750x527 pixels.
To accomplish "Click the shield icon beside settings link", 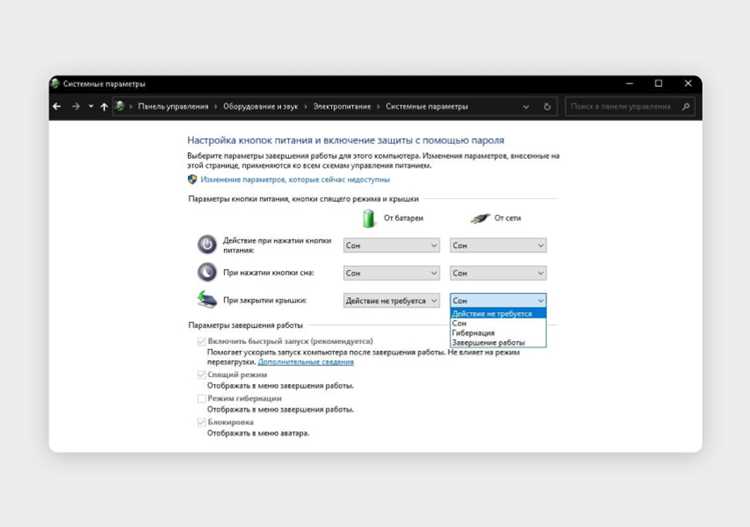I will coord(192,179).
